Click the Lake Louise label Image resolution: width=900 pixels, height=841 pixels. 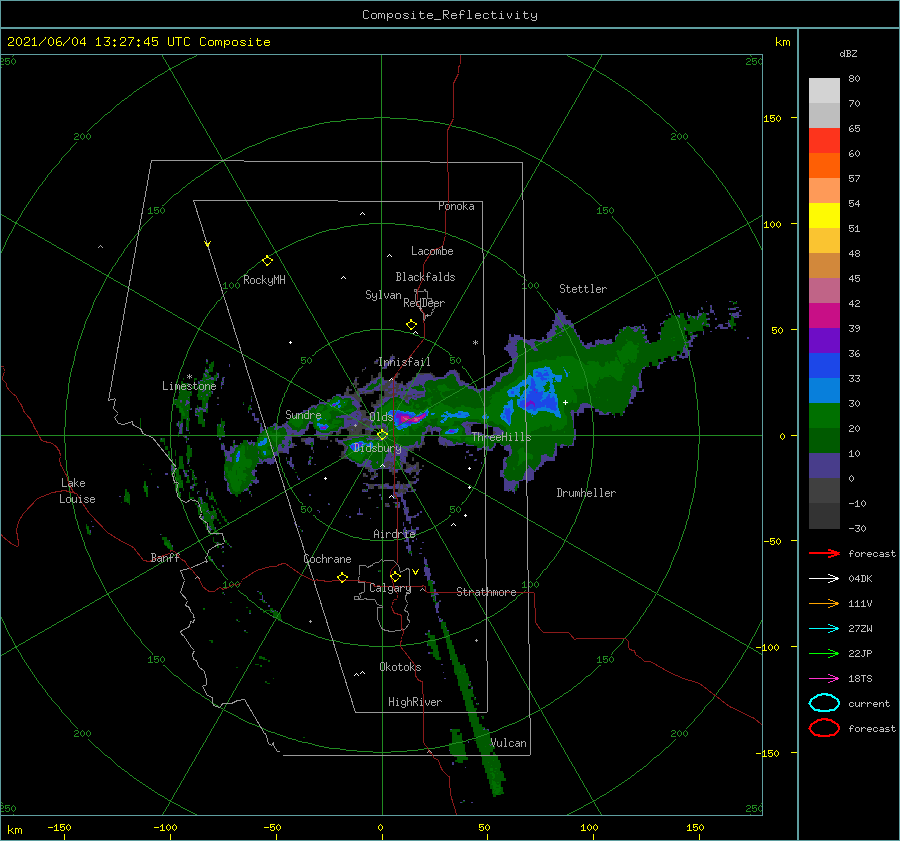(77, 491)
